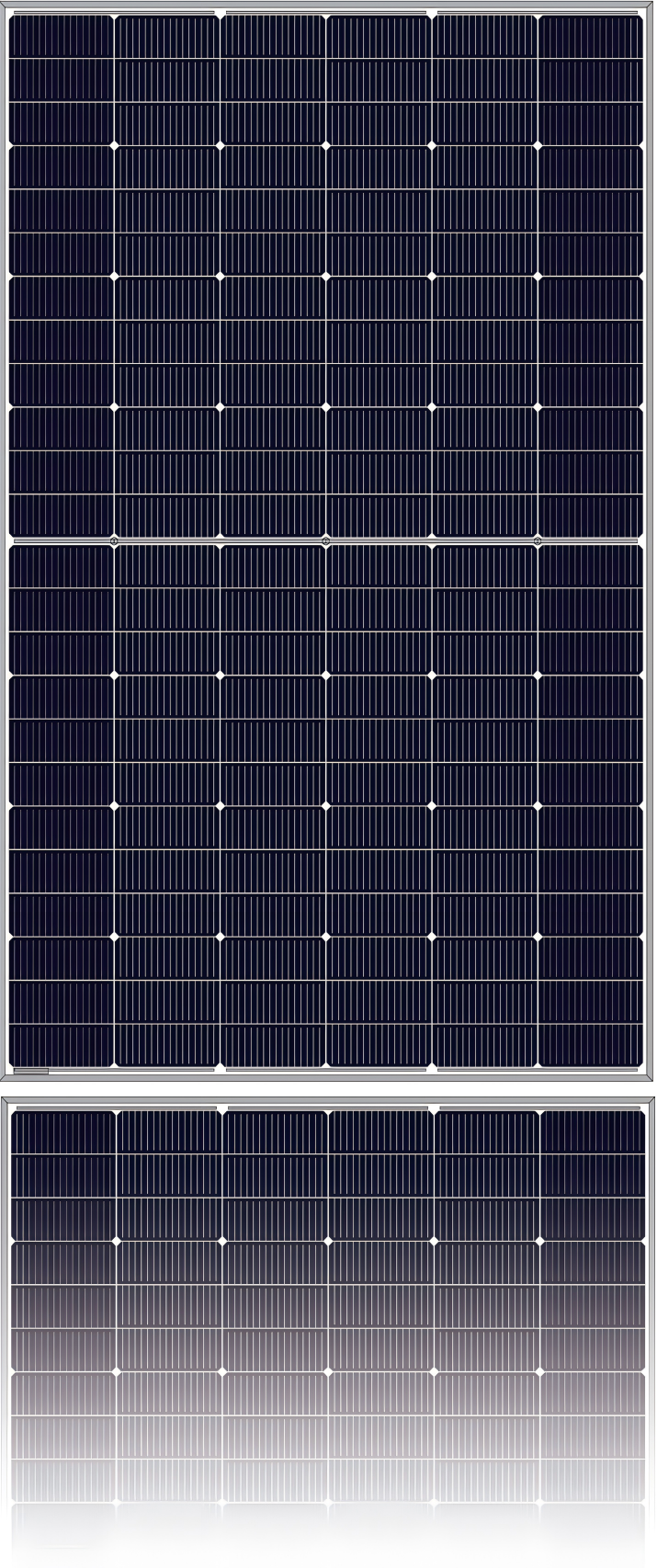Click the left junction marker on the center divider
The image size is (657, 1568).
[x=114, y=540]
